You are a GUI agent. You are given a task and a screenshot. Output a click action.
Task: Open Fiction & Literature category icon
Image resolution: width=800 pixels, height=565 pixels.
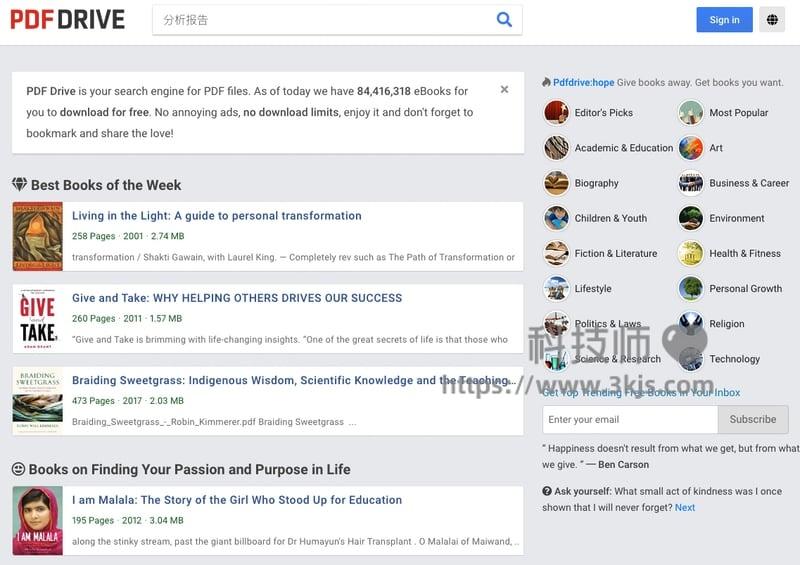click(x=556, y=254)
